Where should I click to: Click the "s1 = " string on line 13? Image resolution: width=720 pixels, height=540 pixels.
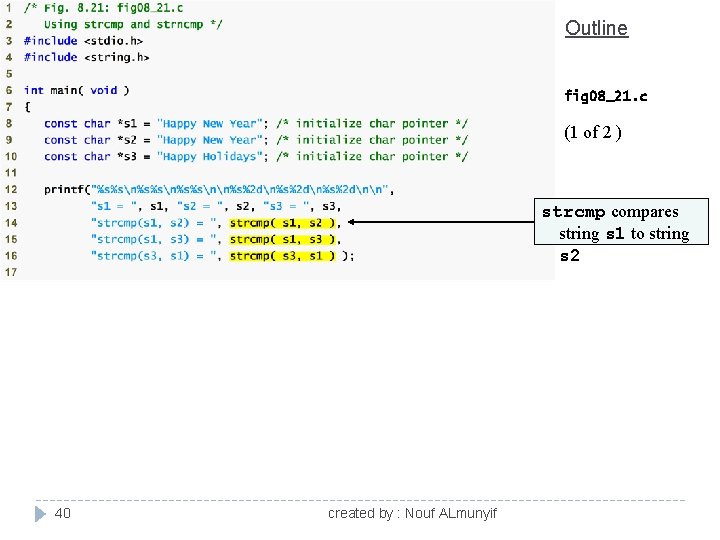click(114, 206)
